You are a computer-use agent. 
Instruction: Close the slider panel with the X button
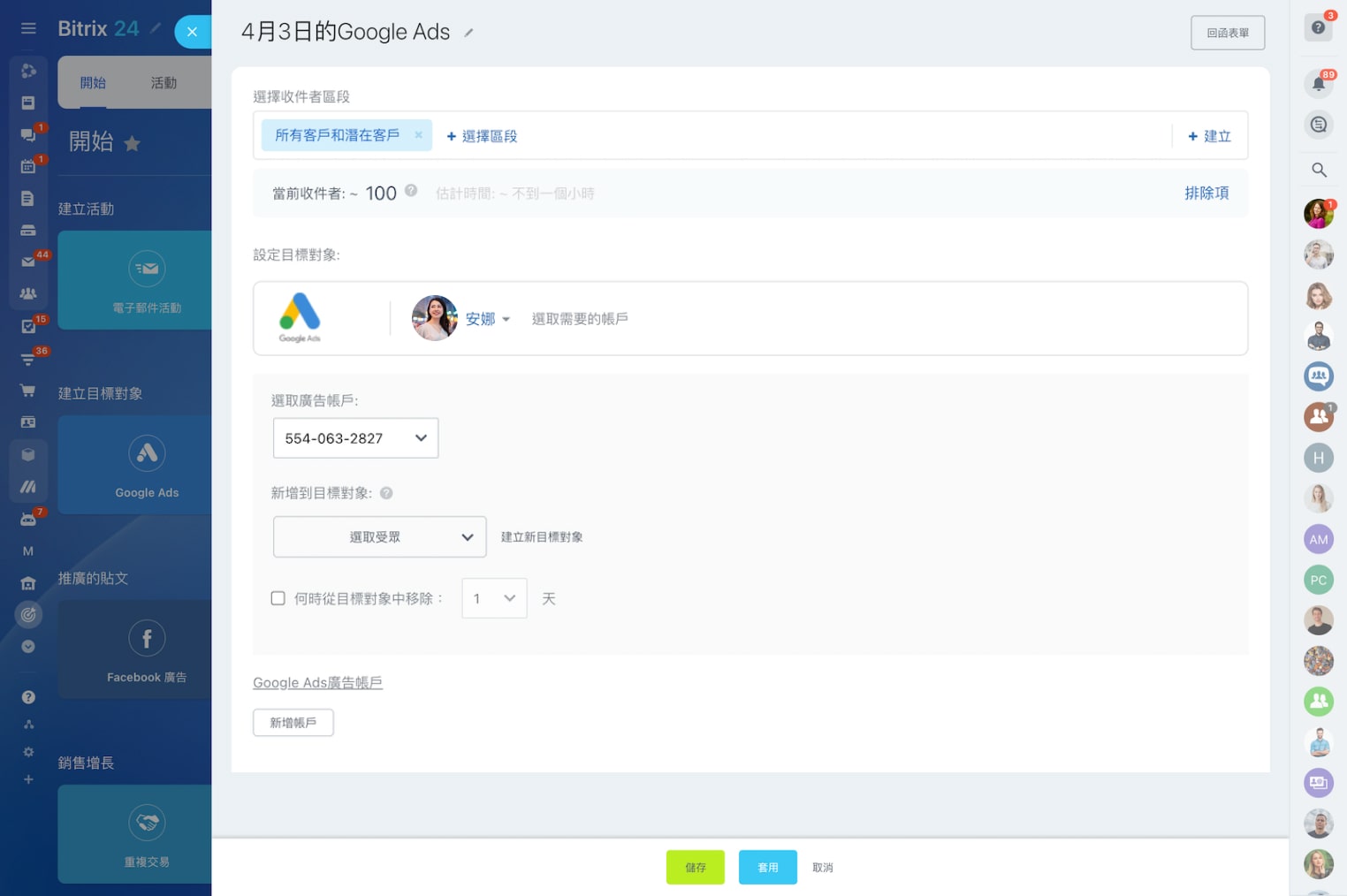[192, 32]
